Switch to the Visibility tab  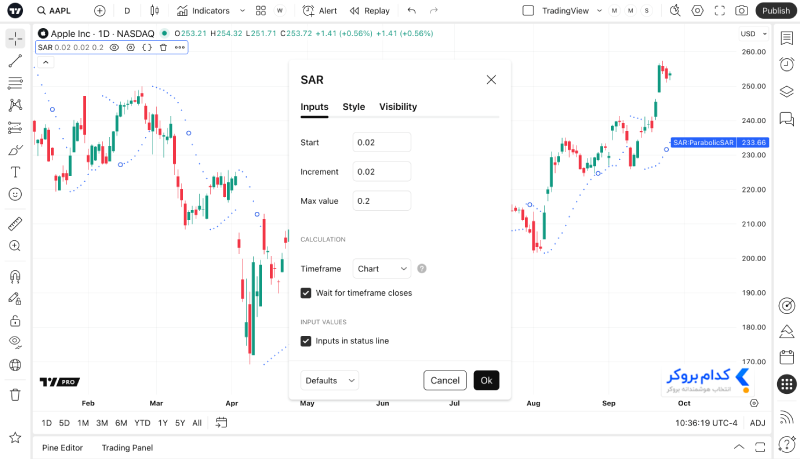coord(398,107)
